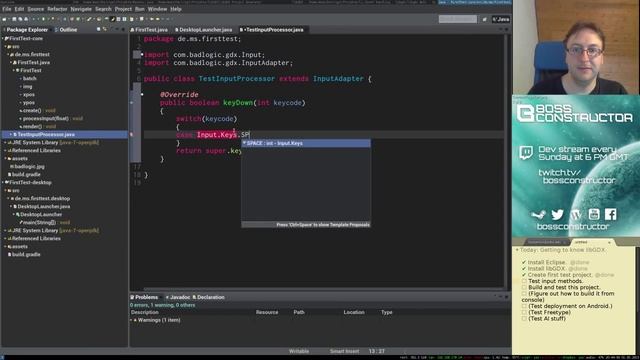Click Collapse All icon in Package Explorer
The width and height of the screenshot is (640, 360).
[98, 29]
